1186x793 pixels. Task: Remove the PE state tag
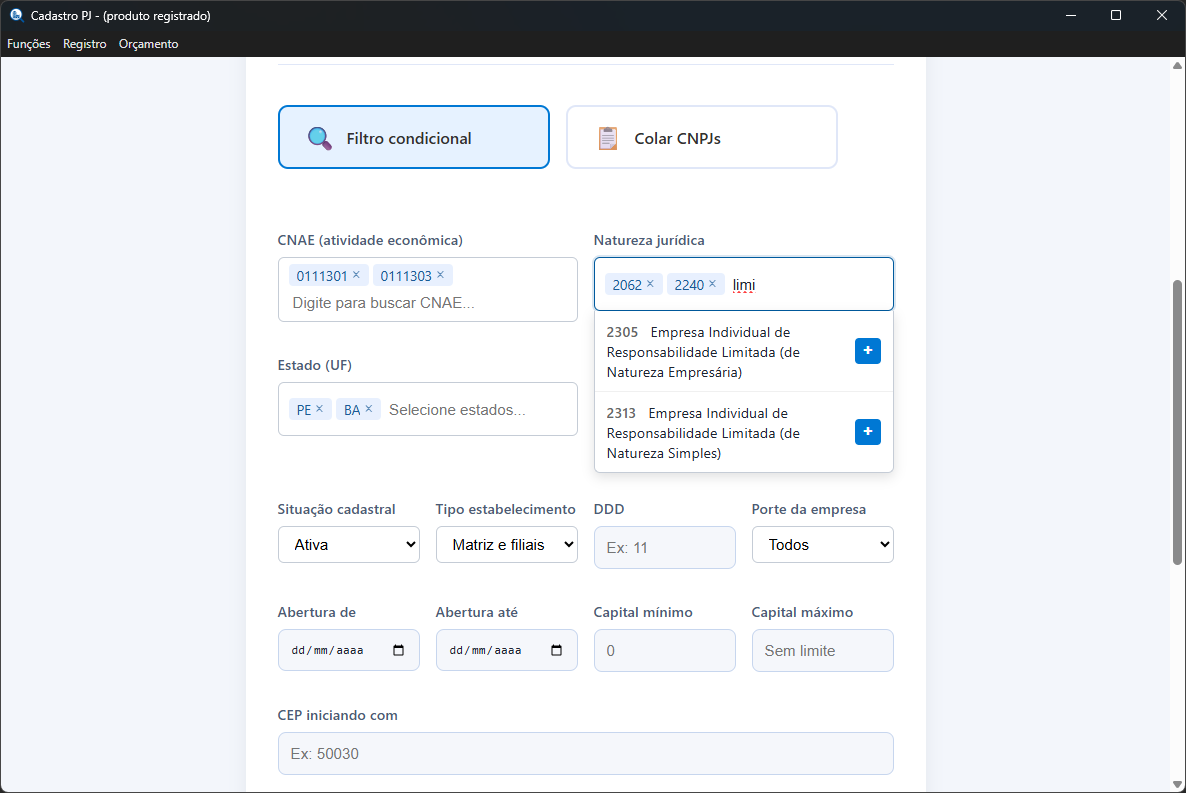pyautogui.click(x=320, y=409)
